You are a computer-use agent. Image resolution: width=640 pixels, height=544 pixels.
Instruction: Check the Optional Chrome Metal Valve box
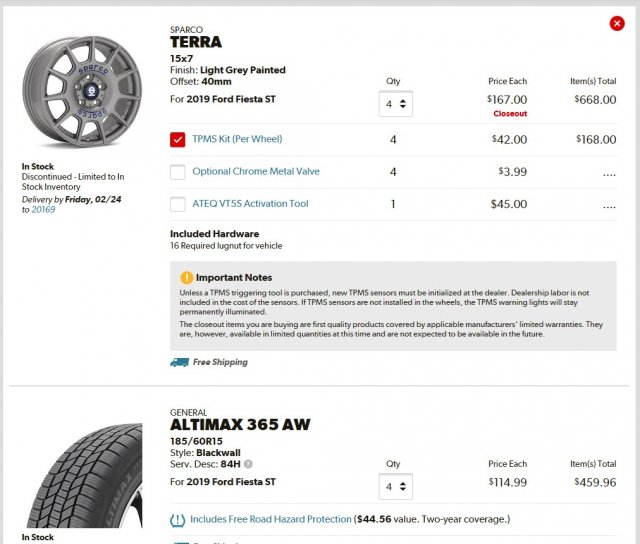click(x=178, y=172)
